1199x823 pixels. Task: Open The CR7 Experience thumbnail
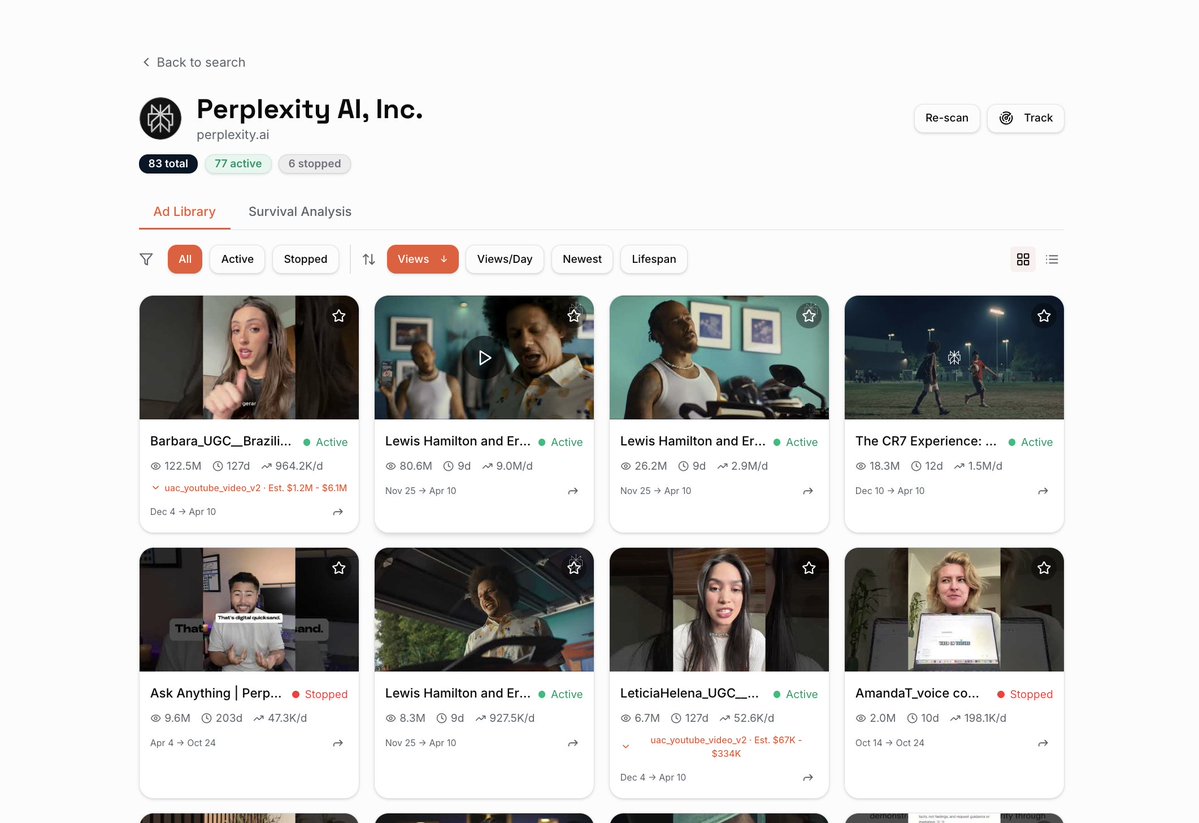pyautogui.click(x=954, y=358)
